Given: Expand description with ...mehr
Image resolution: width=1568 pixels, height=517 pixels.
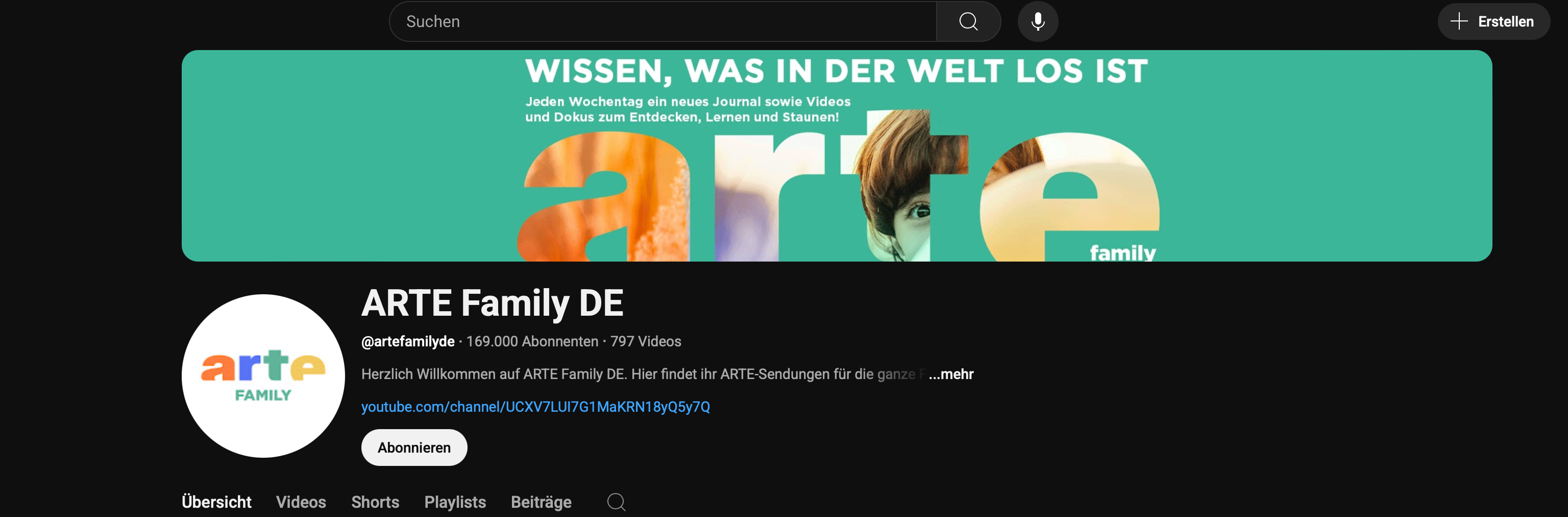Looking at the screenshot, I should (951, 374).
